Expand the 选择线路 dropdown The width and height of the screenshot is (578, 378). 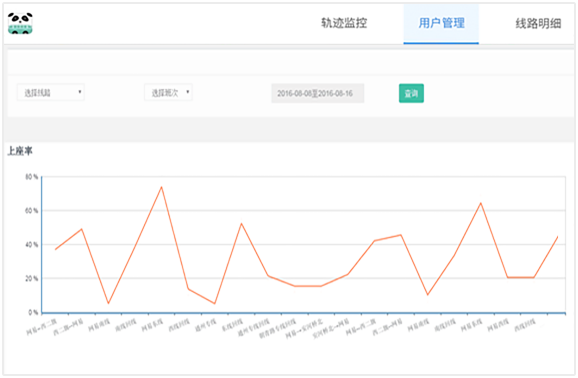pyautogui.click(x=51, y=93)
